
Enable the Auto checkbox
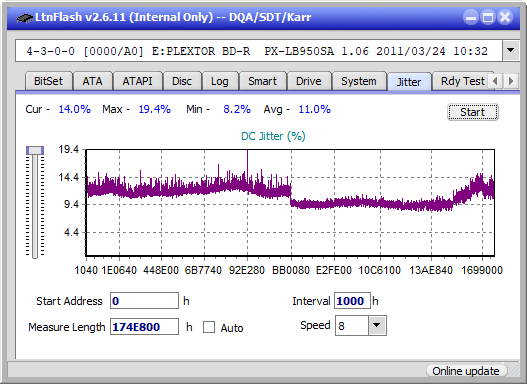[209, 327]
